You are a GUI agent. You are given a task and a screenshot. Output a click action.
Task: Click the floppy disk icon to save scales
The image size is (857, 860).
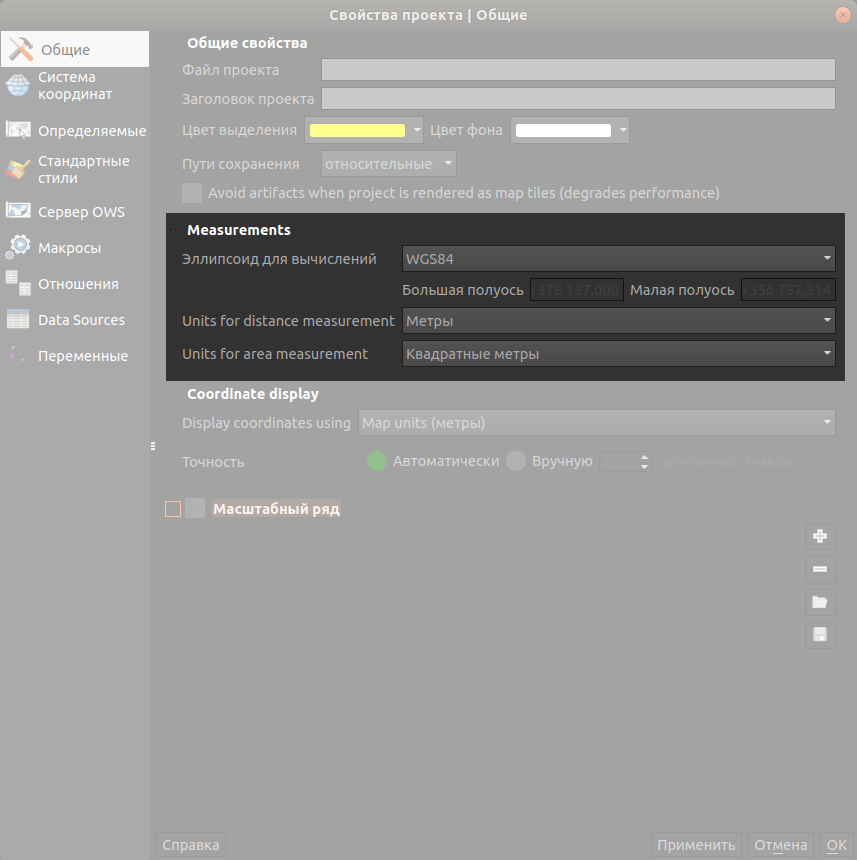tap(820, 635)
